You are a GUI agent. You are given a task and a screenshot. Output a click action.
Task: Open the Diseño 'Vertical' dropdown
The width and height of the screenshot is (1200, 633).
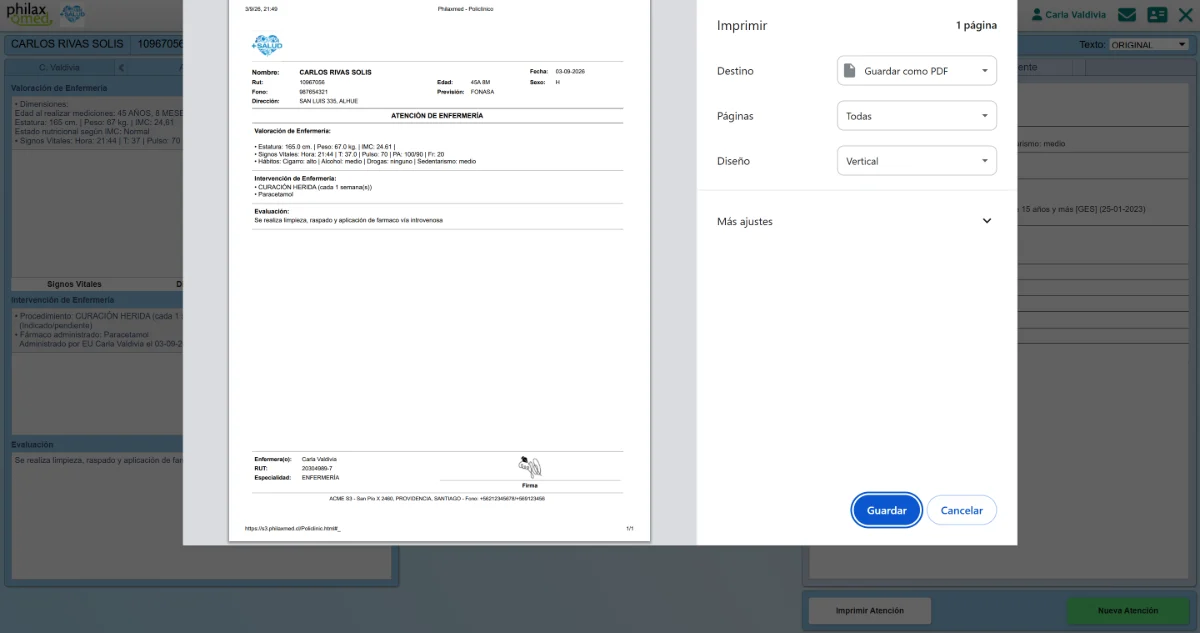pos(916,161)
